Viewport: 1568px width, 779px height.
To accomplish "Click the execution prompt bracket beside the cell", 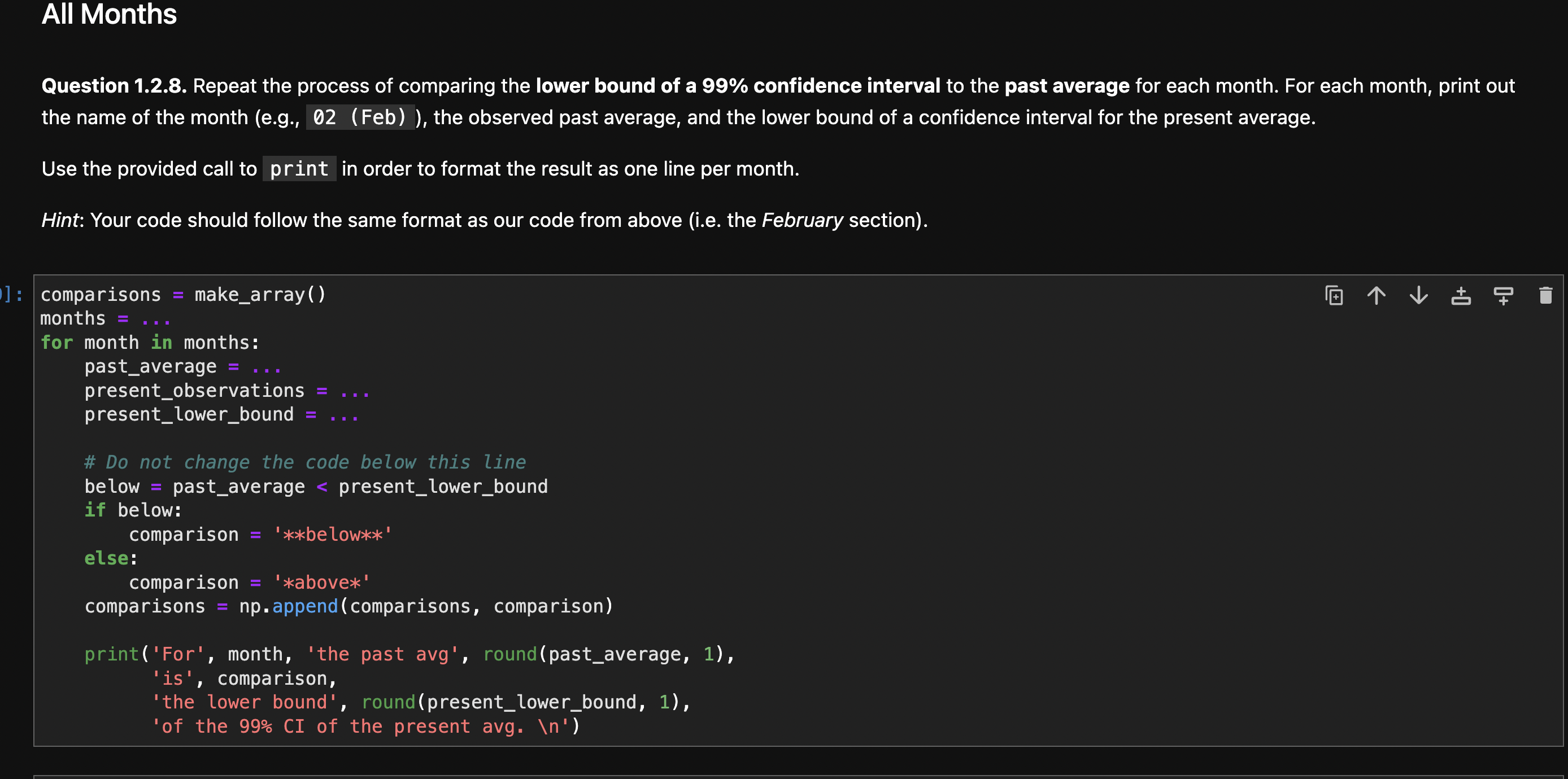I will pos(11,294).
